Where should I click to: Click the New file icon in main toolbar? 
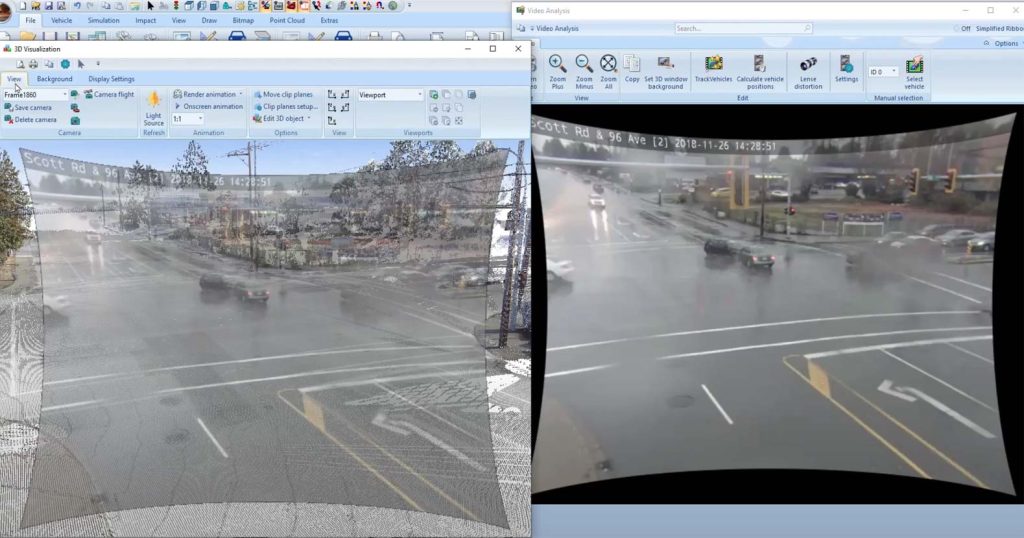click(x=22, y=6)
